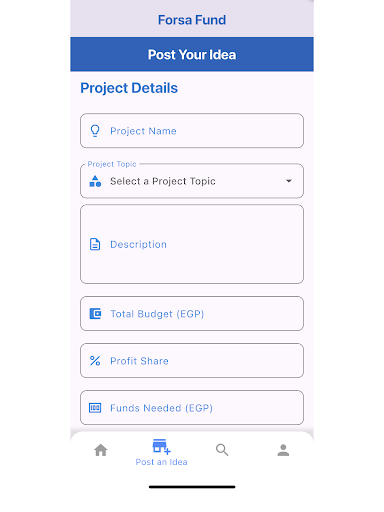Click the Post Your Idea header banner
The image size is (384, 512).
click(x=192, y=54)
